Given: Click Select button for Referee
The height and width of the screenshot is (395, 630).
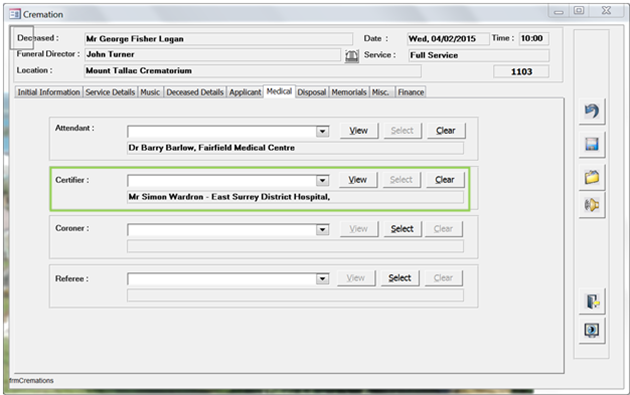Looking at the screenshot, I should coord(400,278).
